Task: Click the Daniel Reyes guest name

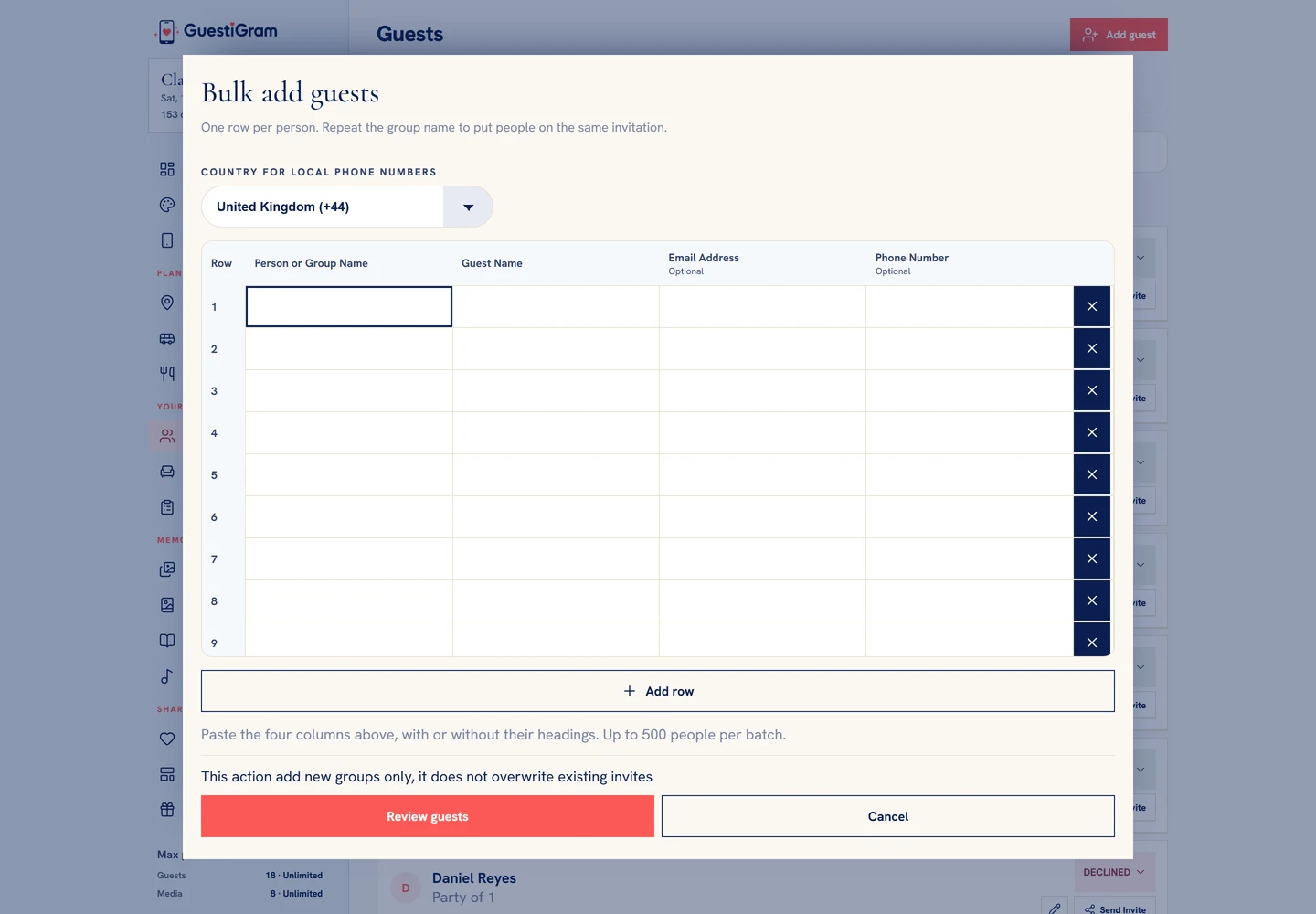Action: pyautogui.click(x=474, y=877)
